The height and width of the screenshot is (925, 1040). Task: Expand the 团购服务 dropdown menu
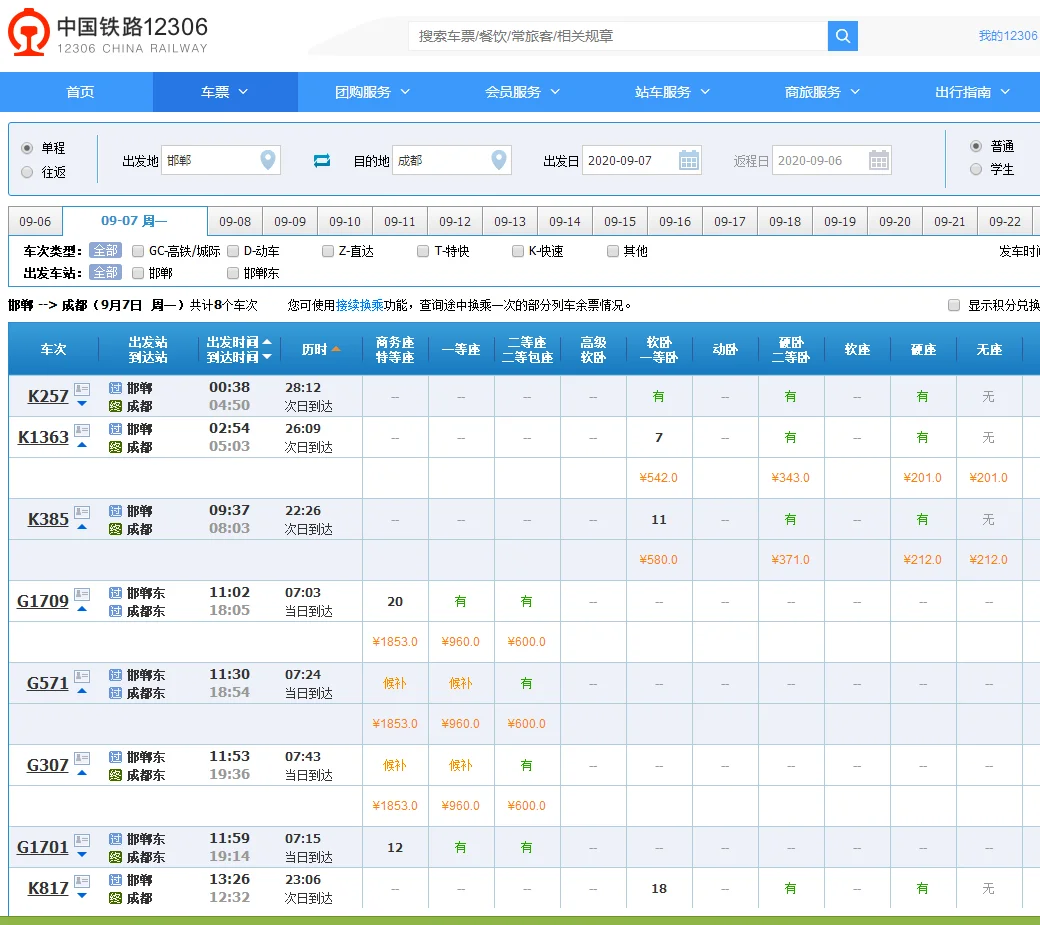(x=370, y=91)
